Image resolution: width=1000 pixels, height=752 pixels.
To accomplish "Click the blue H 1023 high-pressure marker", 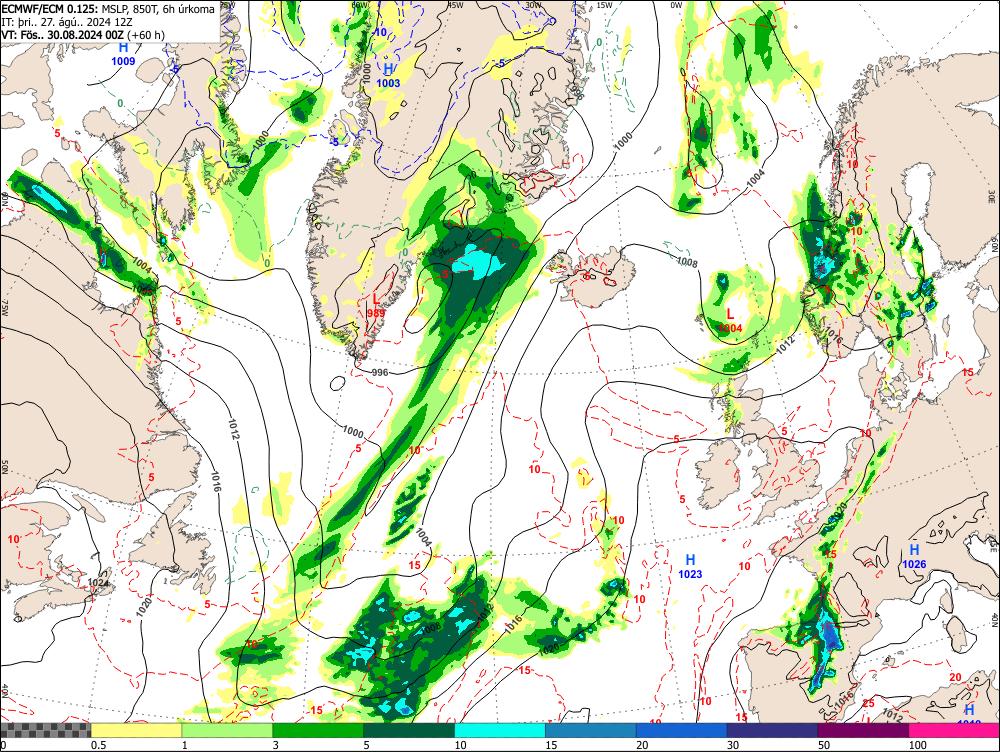I will 690,566.
